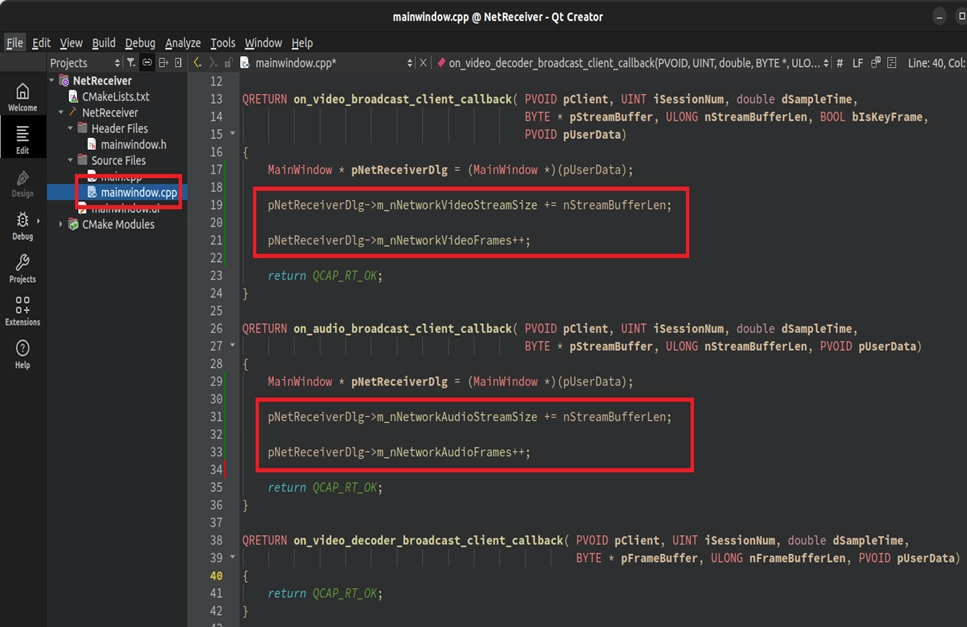Collapse the NetReceiver root project node
The height and width of the screenshot is (627, 967).
[52, 80]
